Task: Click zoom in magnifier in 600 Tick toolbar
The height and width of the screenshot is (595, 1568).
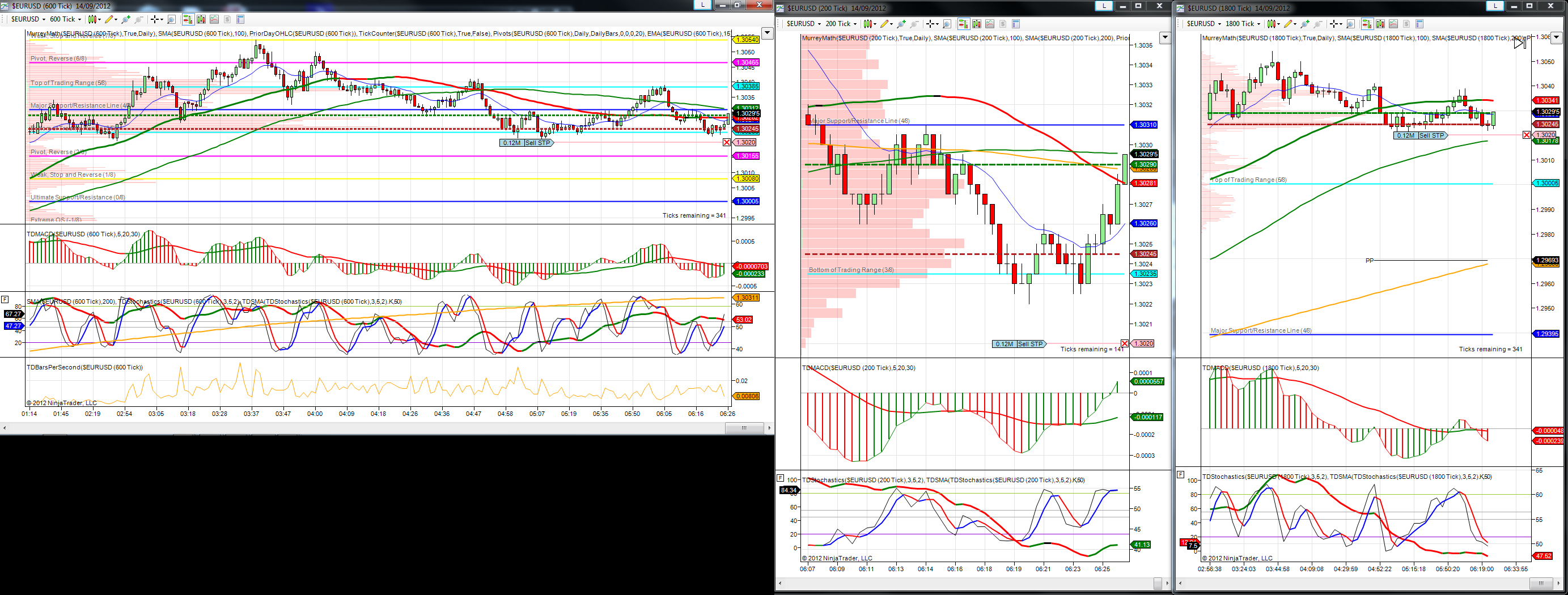Action: tap(126, 19)
